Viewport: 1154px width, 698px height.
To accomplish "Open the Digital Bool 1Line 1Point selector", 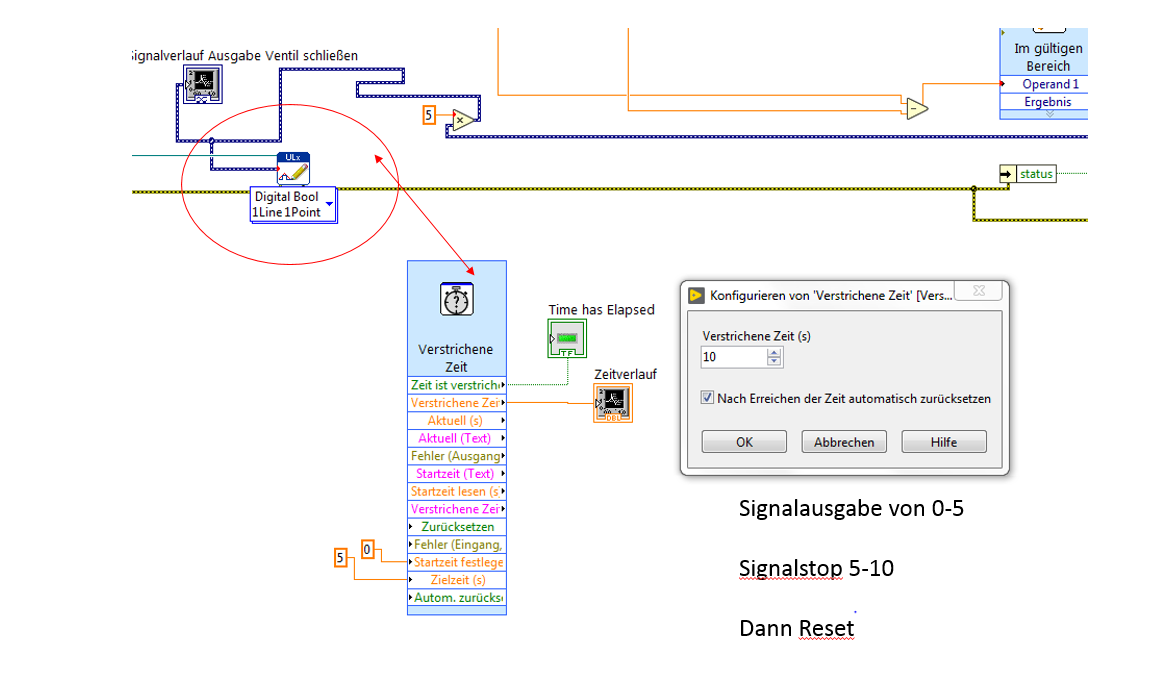I will coord(294,204).
